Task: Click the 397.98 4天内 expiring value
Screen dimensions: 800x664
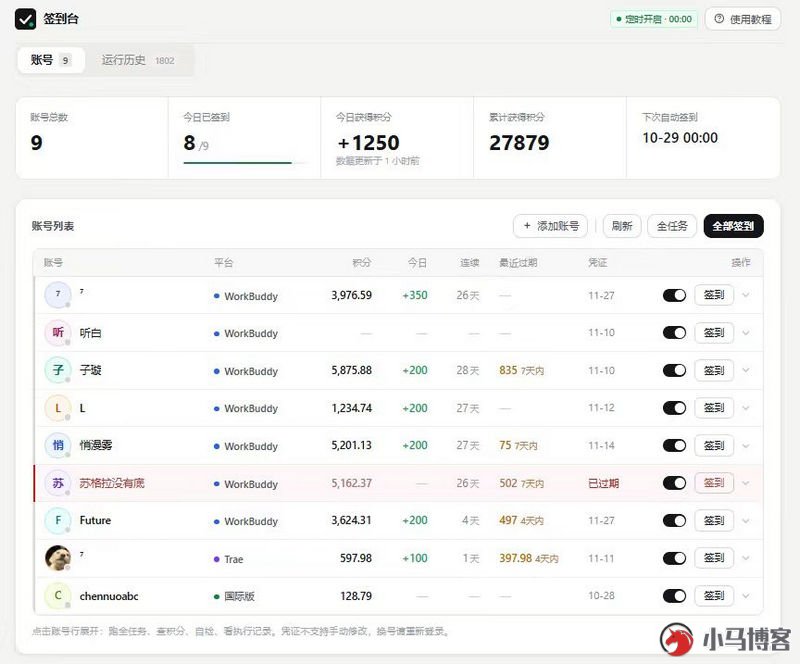Action: coord(529,558)
